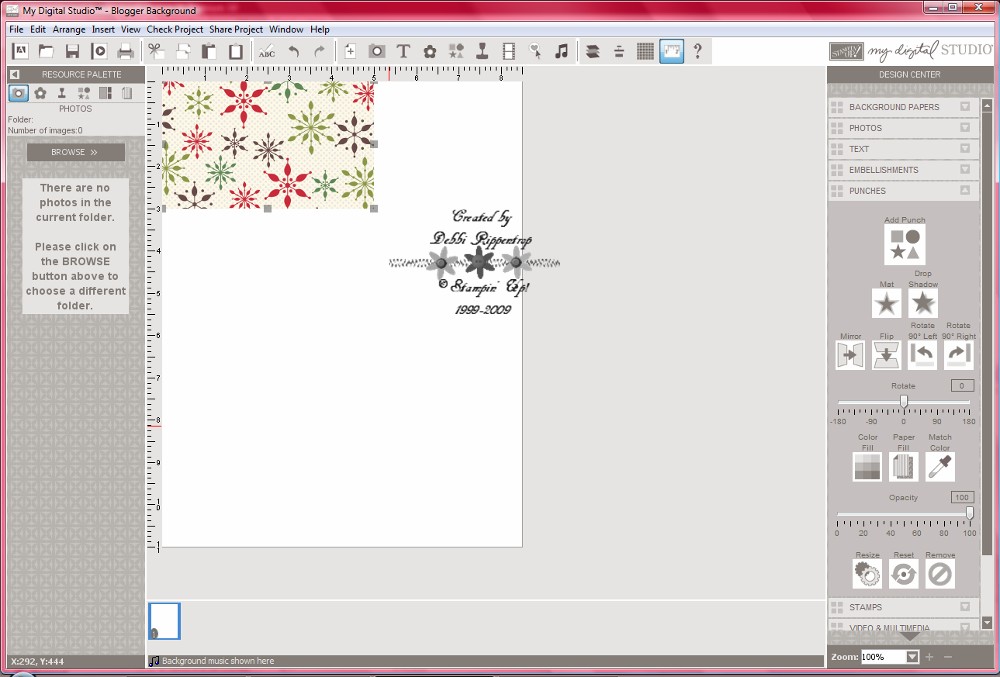Toggle the grid display toolbar button
The image size is (1000, 677).
tap(645, 52)
